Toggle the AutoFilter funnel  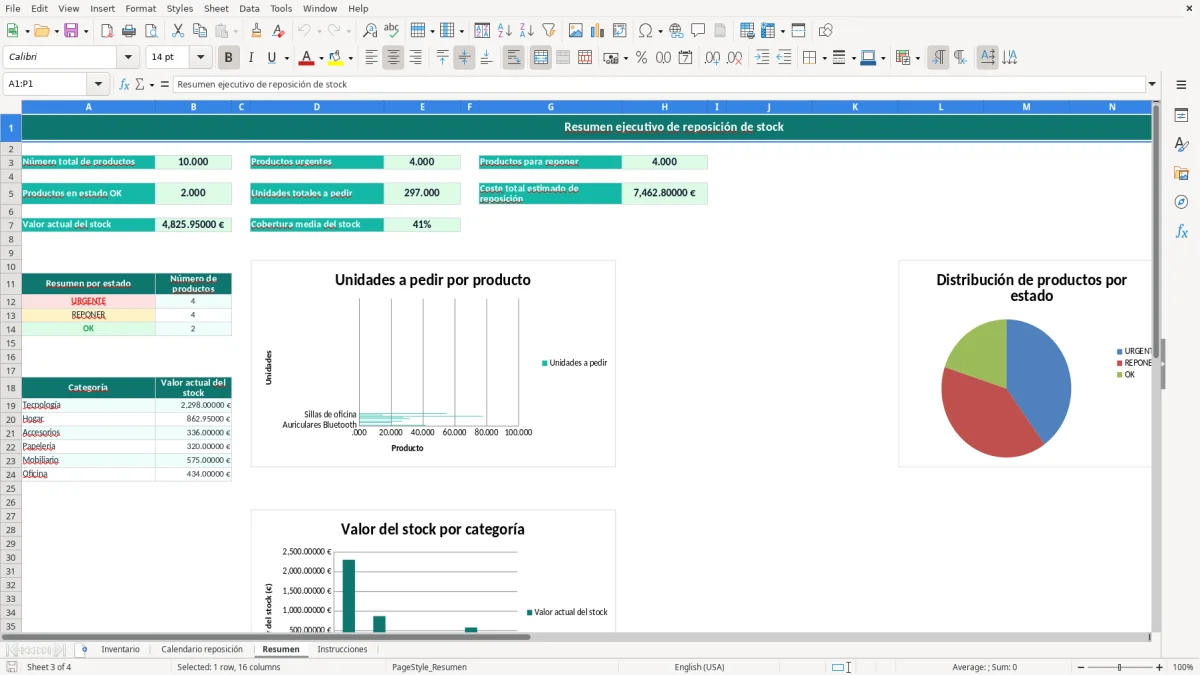[549, 31]
